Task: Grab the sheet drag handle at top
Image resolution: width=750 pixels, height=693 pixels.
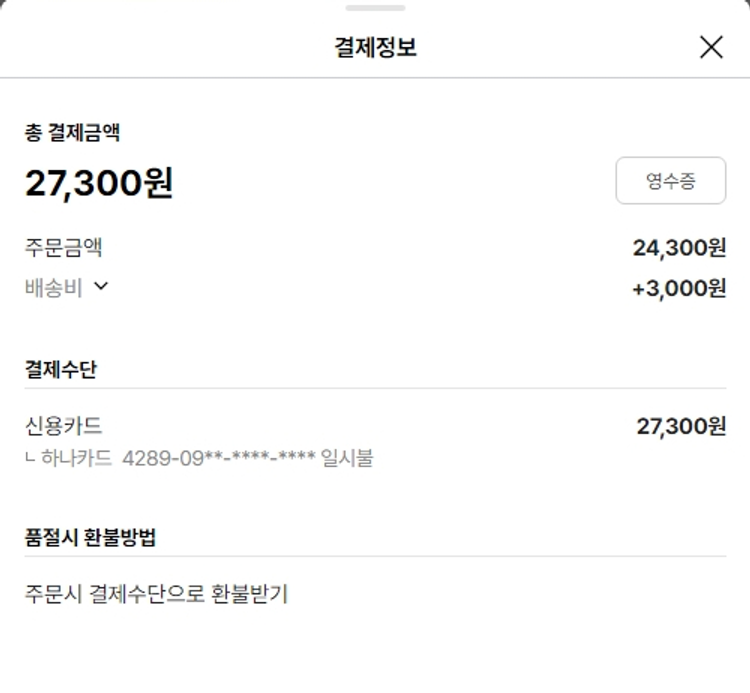Action: coord(375,8)
